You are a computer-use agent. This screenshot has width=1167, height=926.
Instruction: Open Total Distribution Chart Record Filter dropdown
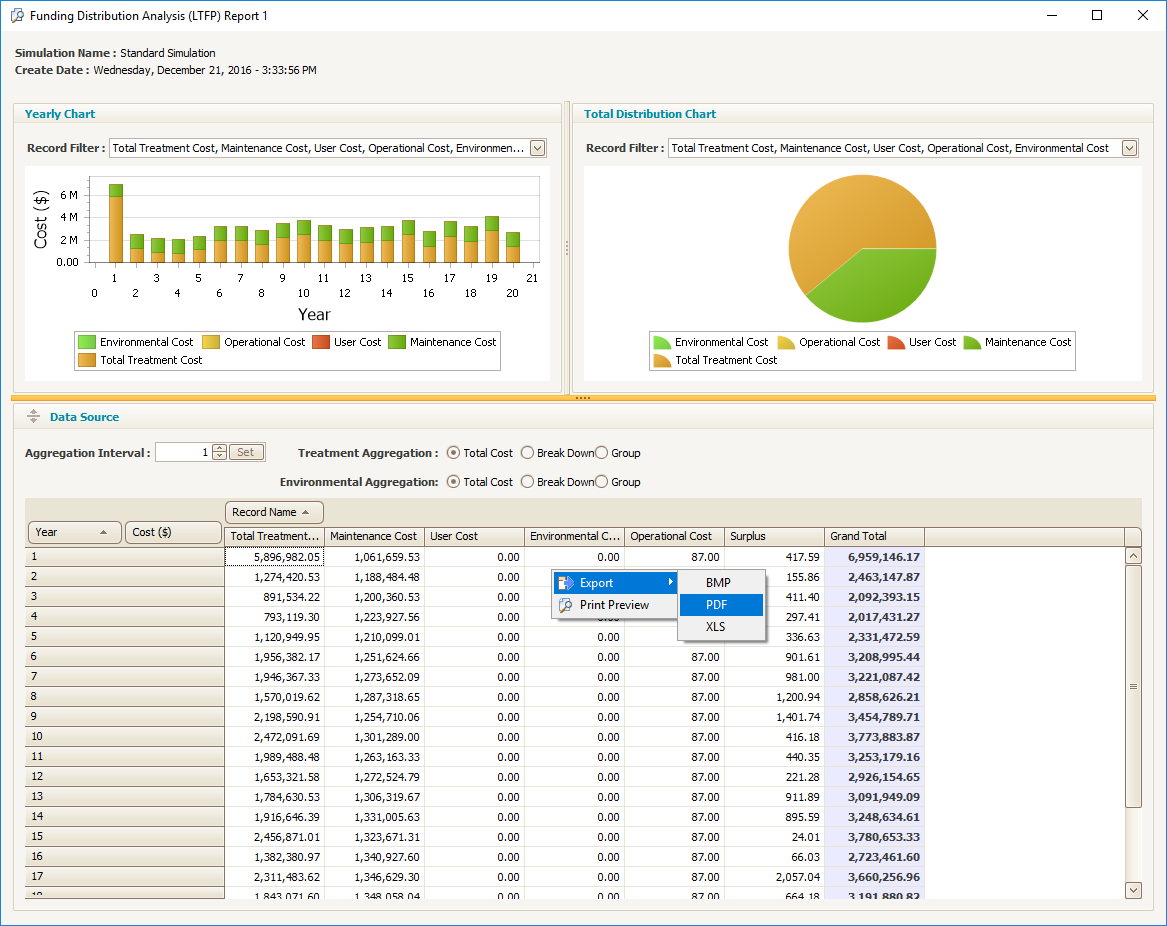pyautogui.click(x=1130, y=148)
